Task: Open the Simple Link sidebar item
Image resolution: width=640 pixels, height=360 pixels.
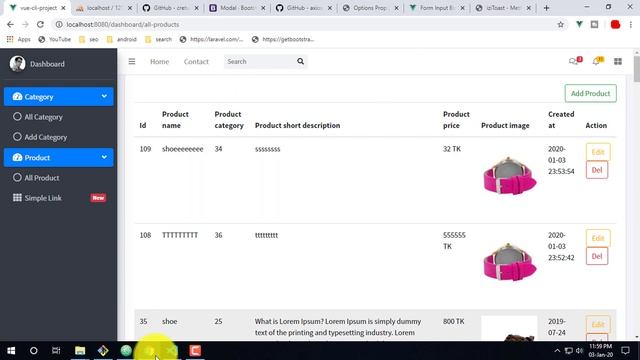Action: pyautogui.click(x=59, y=198)
